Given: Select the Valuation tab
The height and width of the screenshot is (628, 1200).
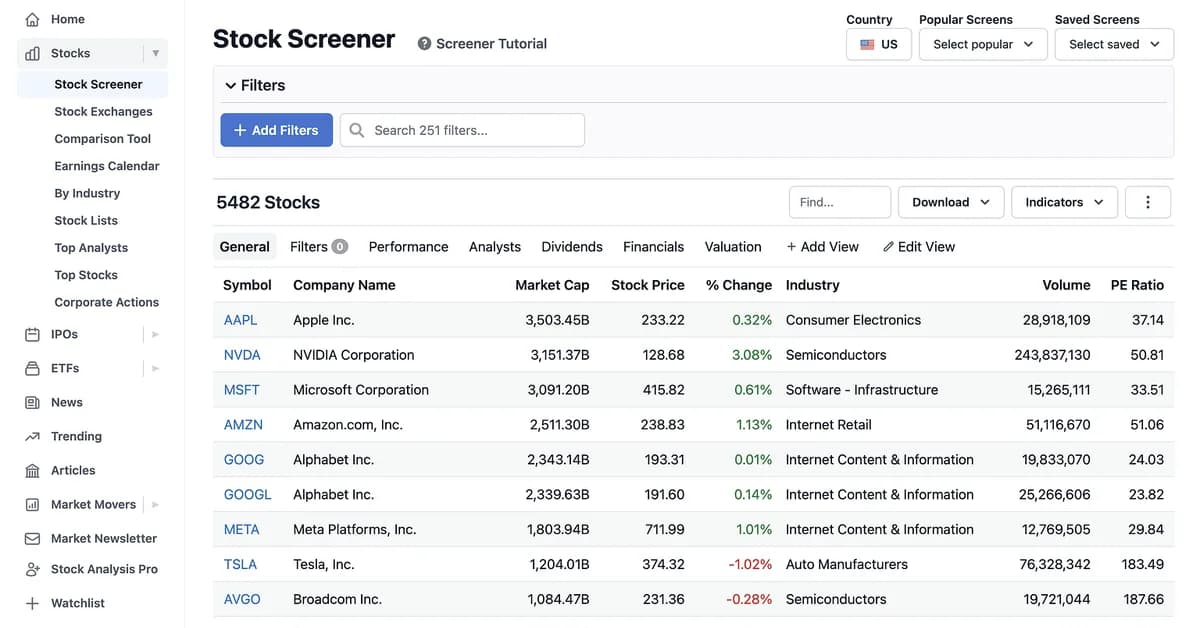Looking at the screenshot, I should pos(733,246).
